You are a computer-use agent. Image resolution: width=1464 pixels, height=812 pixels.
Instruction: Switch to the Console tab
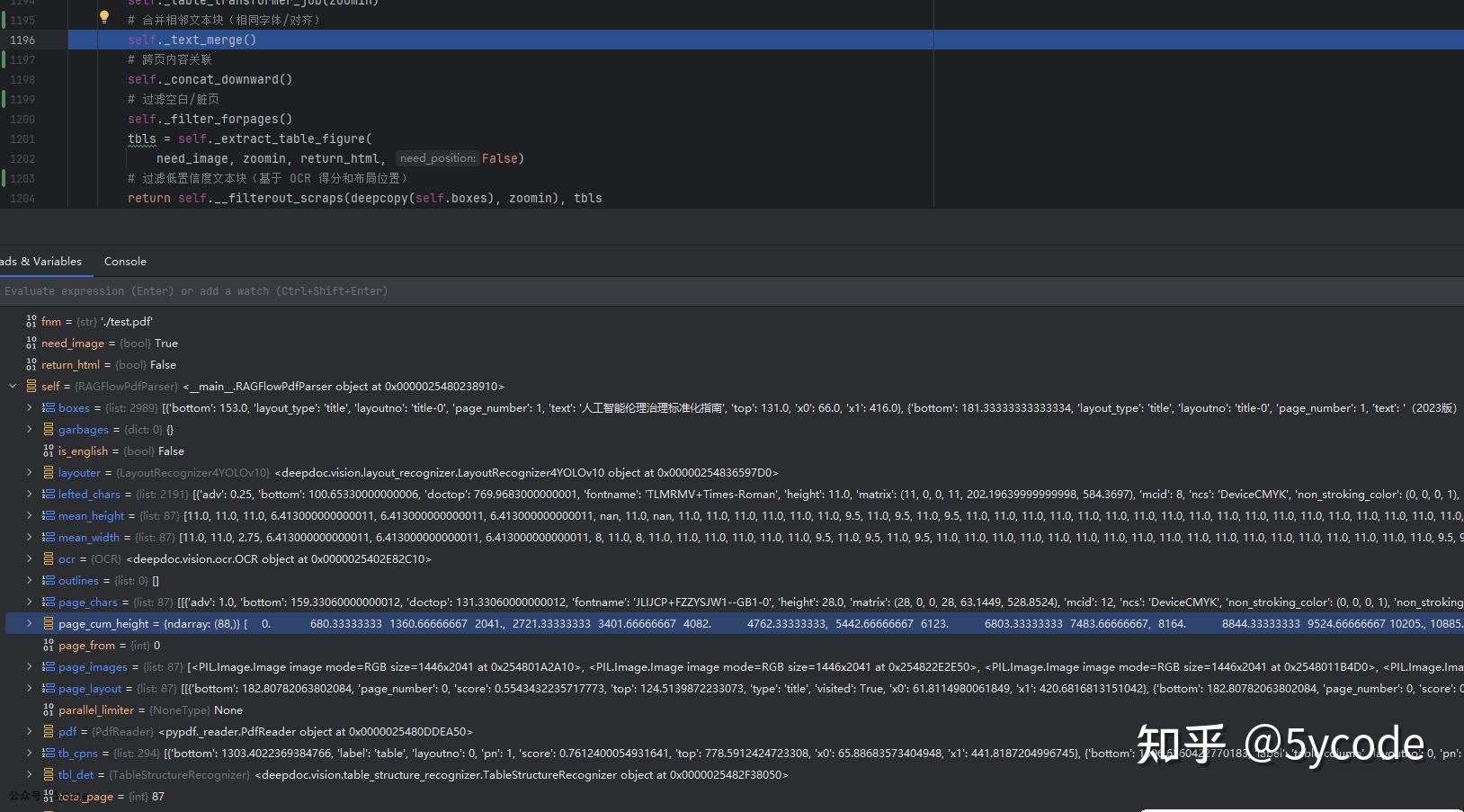tap(125, 262)
